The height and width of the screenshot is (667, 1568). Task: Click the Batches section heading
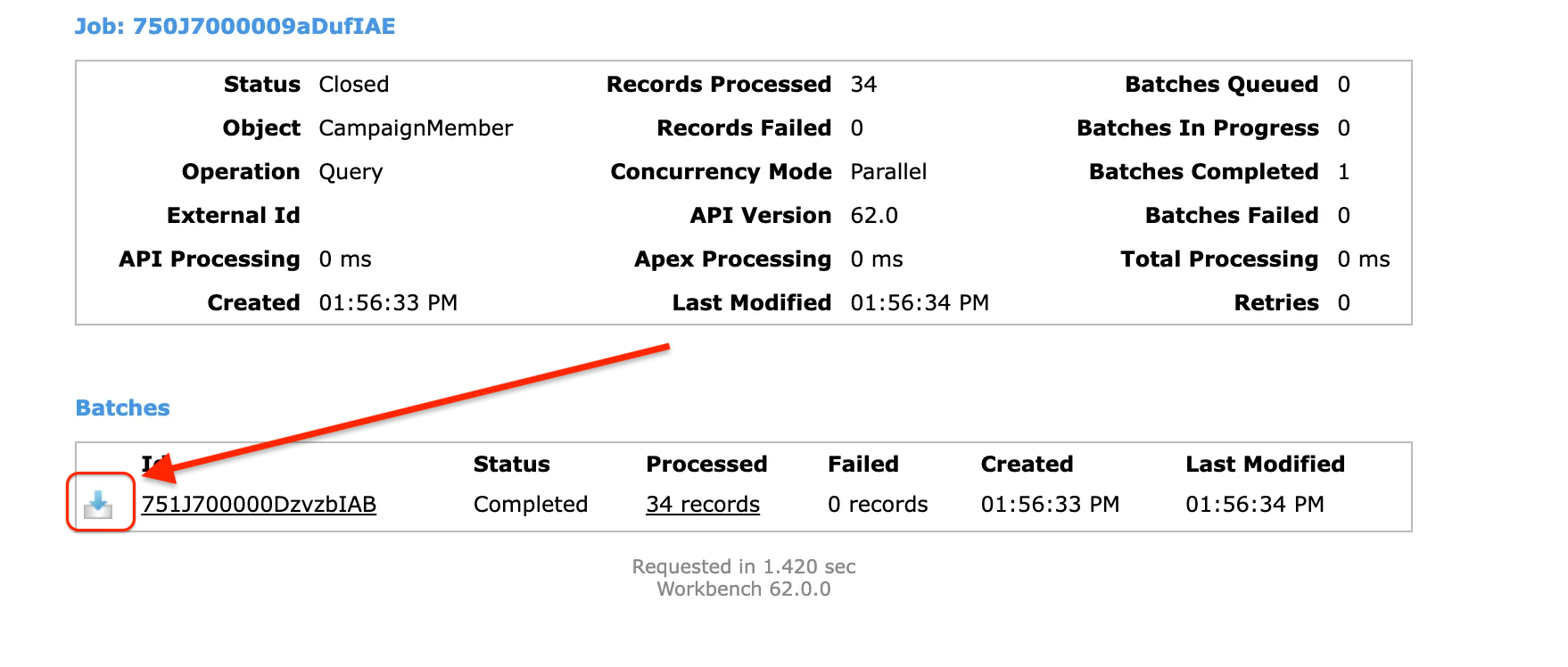pyautogui.click(x=122, y=408)
